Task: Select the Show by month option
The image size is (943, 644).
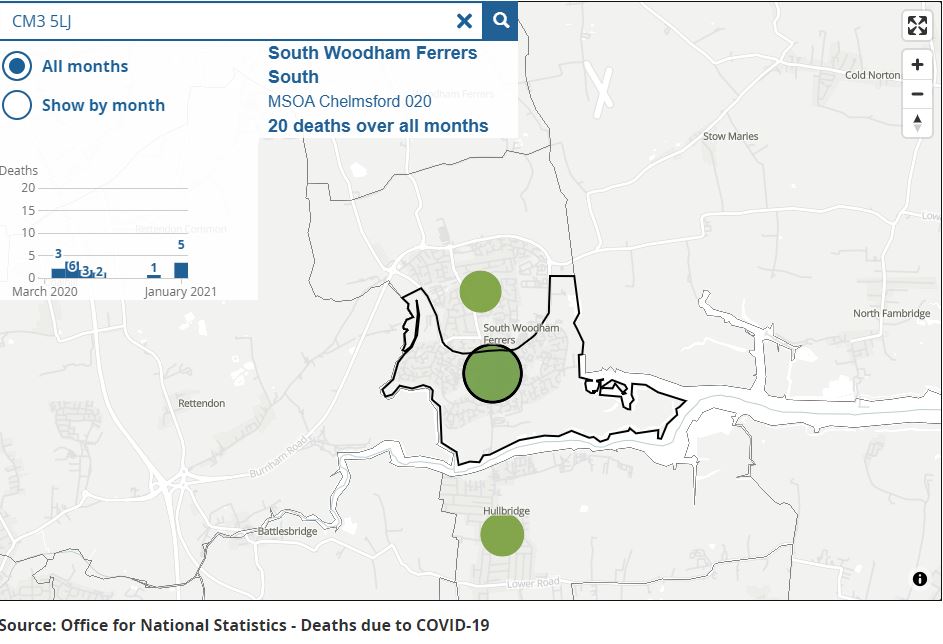Action: (x=17, y=105)
